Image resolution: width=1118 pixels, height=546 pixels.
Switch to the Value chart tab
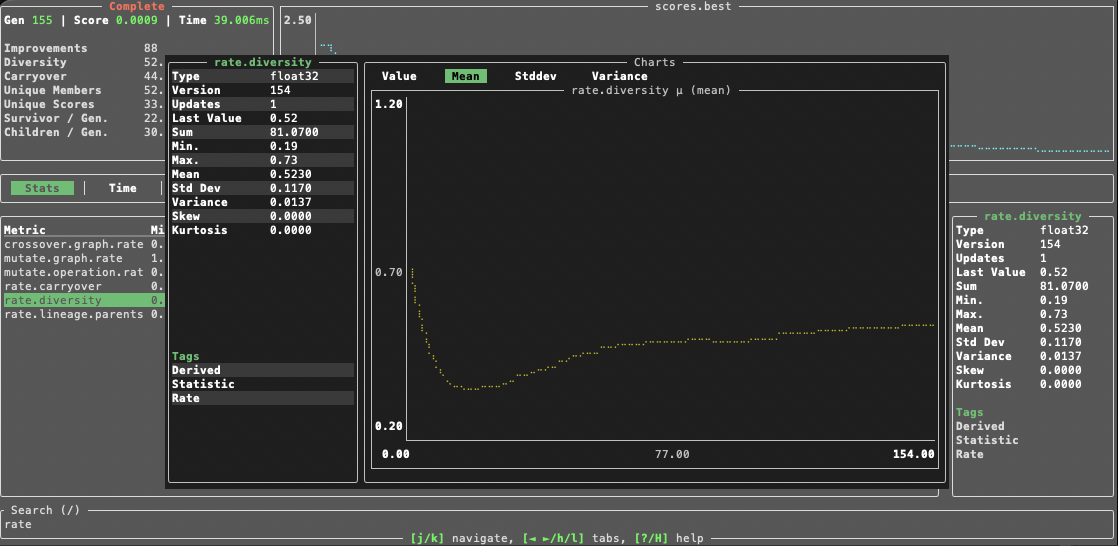(399, 76)
